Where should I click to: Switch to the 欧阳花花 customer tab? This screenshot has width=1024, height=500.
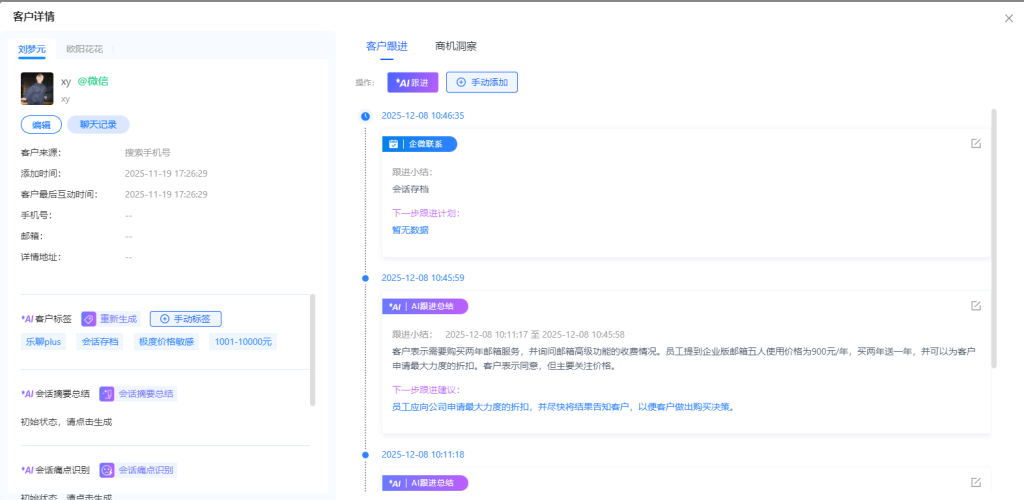coord(84,48)
